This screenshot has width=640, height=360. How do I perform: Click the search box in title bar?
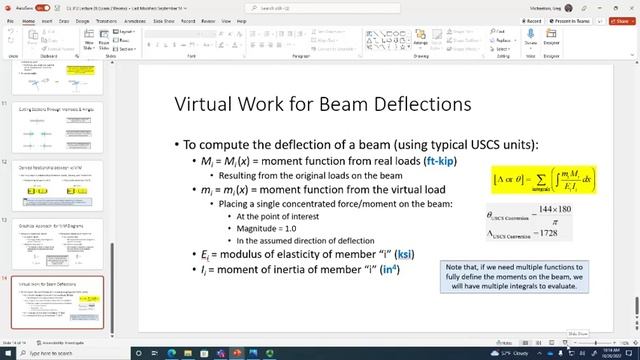pos(322,8)
